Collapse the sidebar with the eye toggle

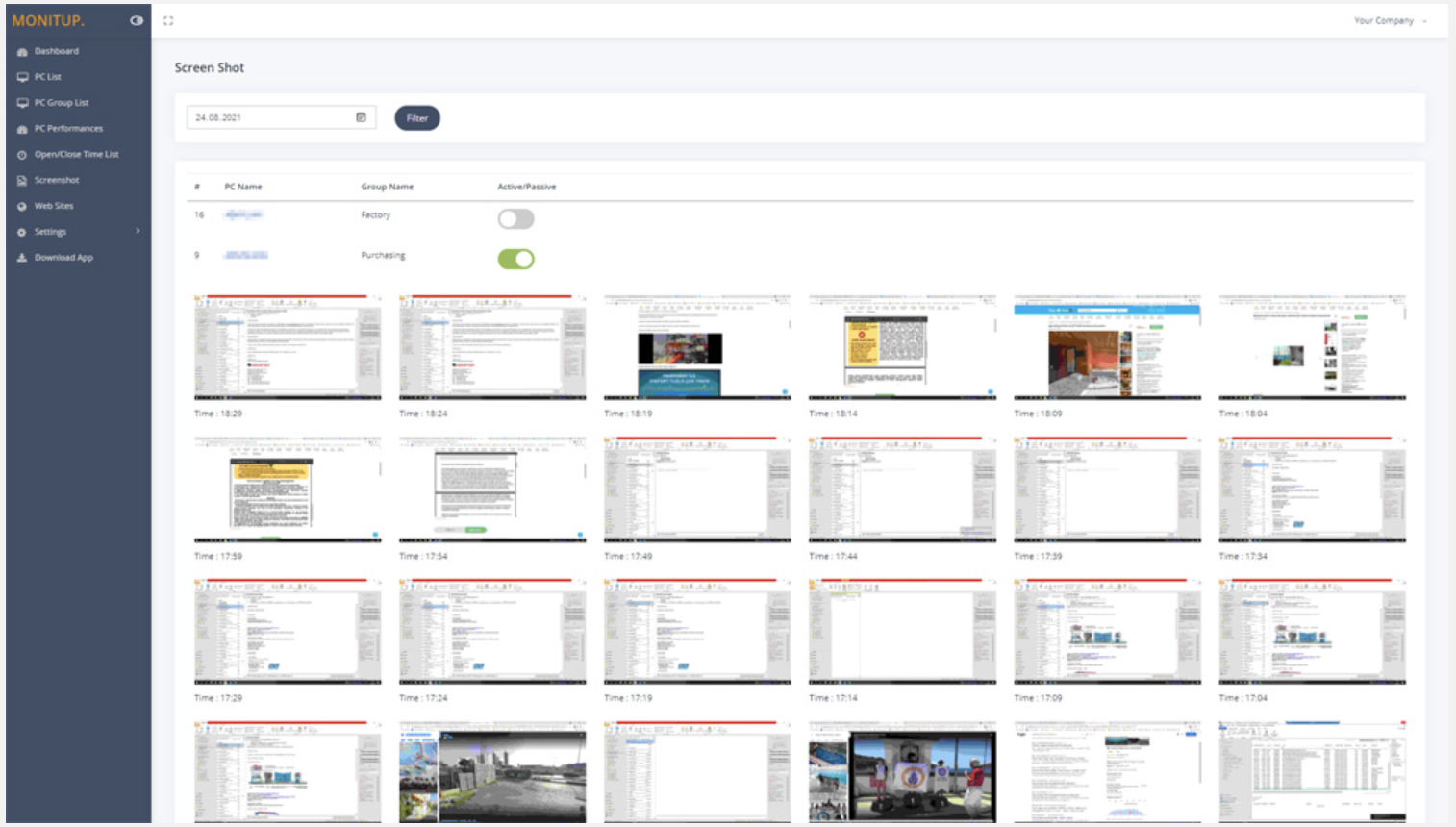(x=135, y=20)
